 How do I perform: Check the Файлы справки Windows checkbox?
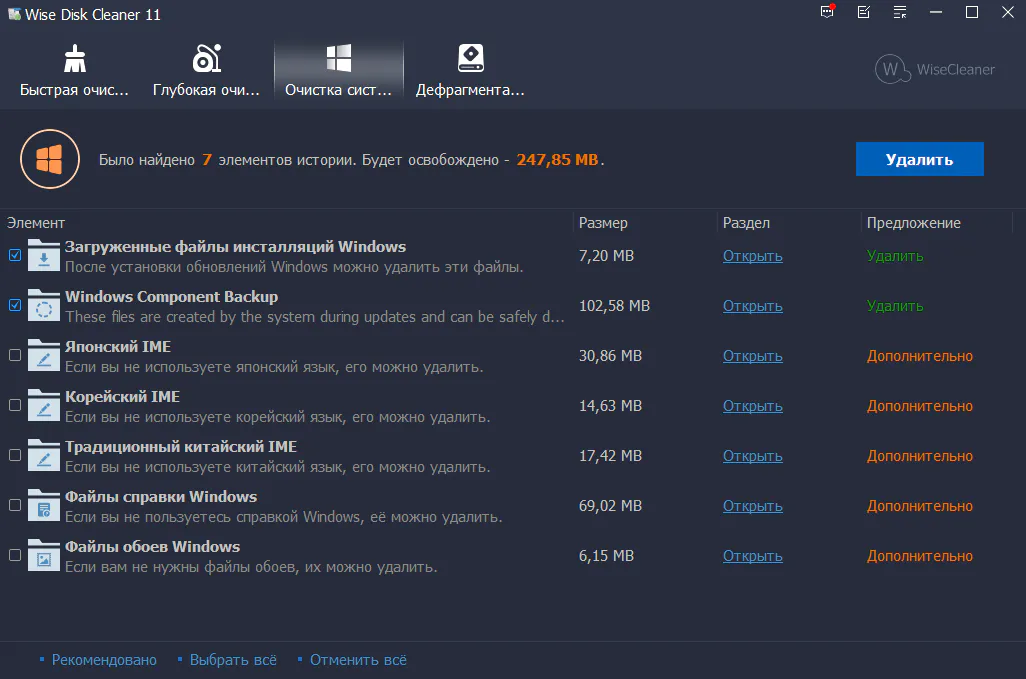15,506
